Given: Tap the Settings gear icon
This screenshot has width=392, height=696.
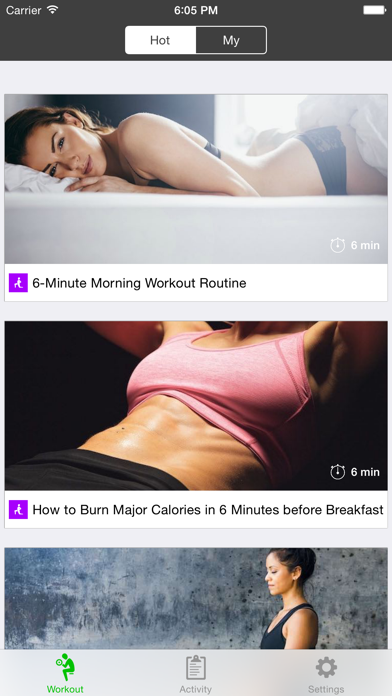Looking at the screenshot, I should (x=326, y=668).
